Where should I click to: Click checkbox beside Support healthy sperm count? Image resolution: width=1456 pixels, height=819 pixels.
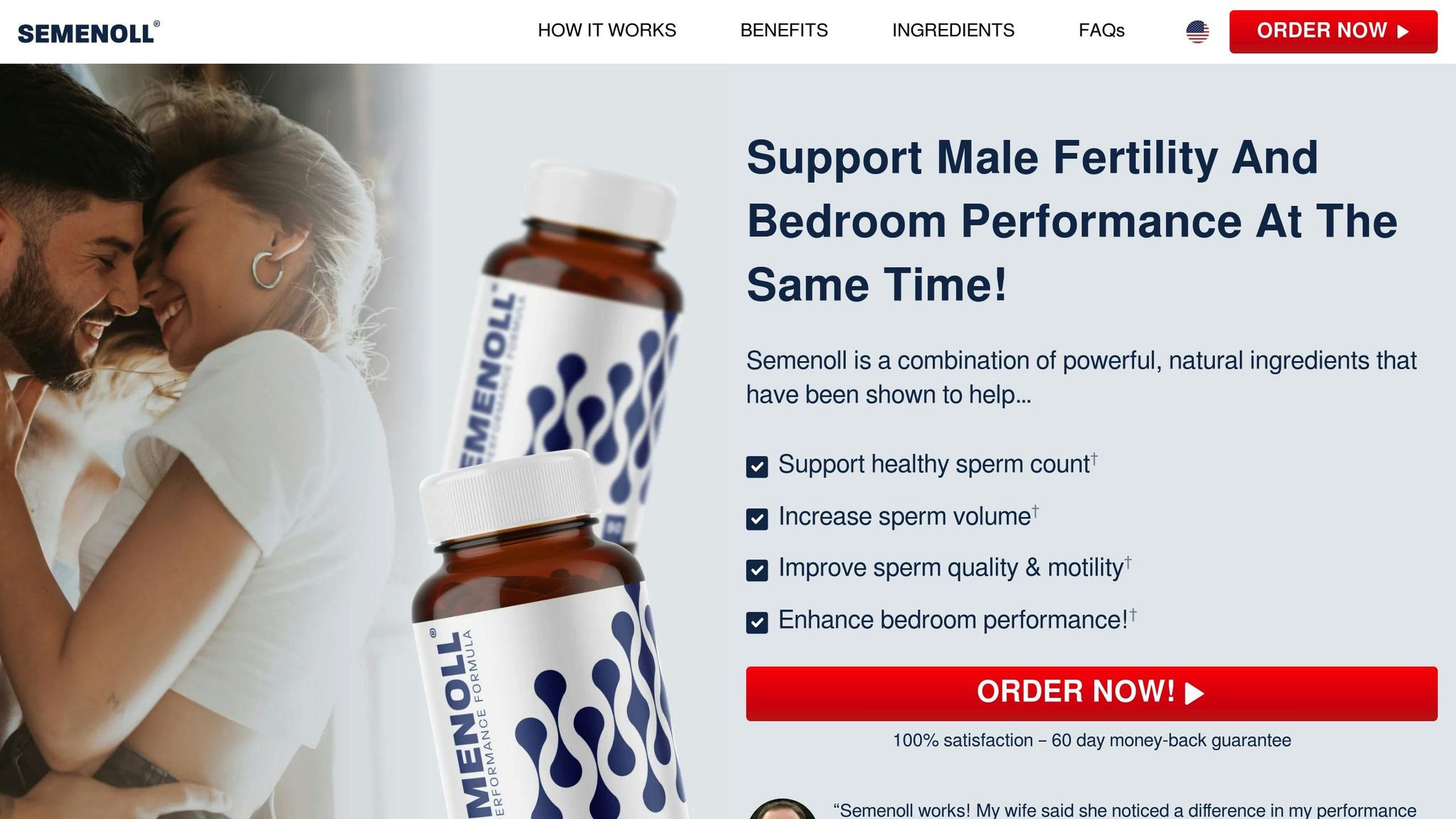tap(757, 467)
